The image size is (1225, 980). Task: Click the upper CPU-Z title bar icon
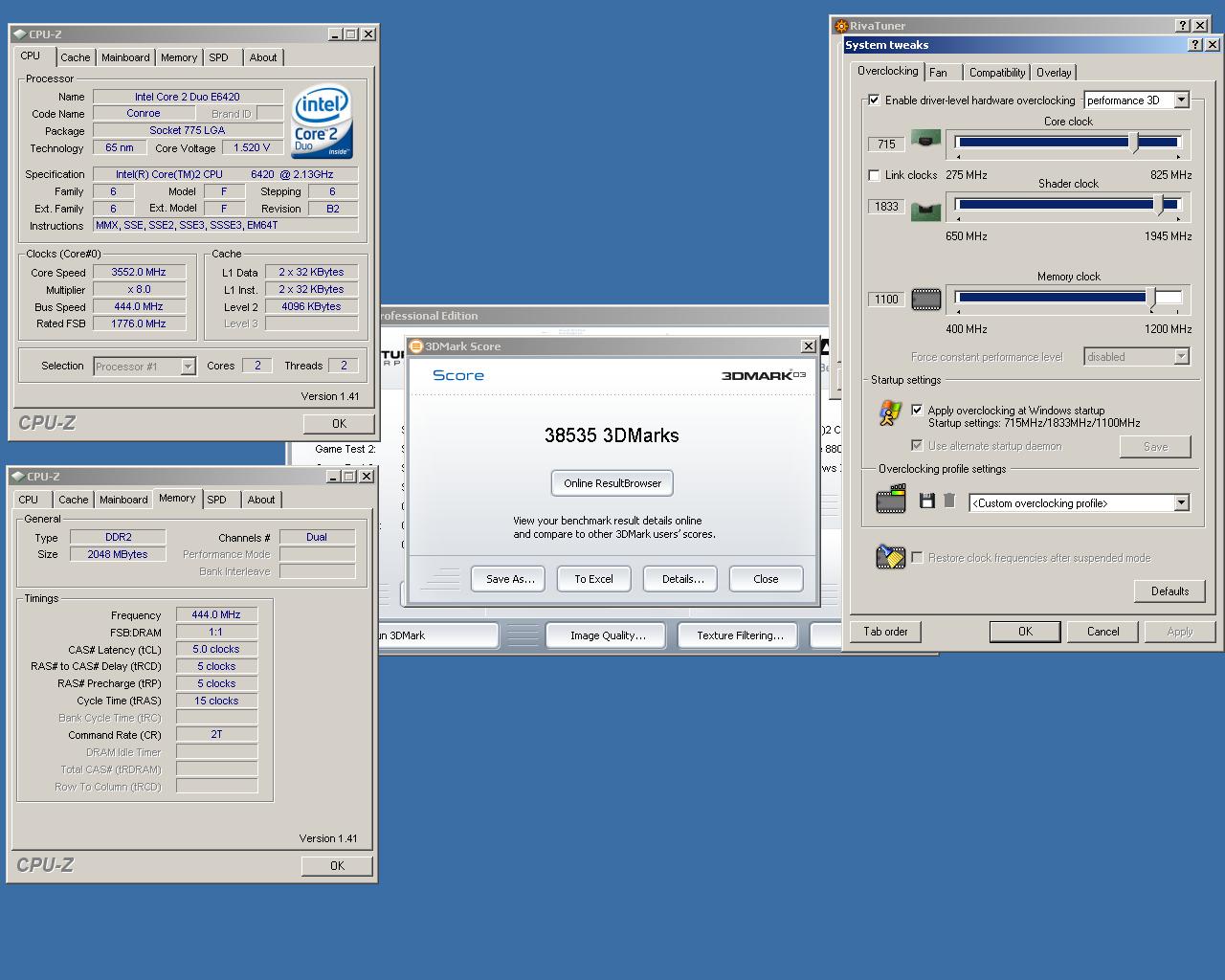point(20,34)
